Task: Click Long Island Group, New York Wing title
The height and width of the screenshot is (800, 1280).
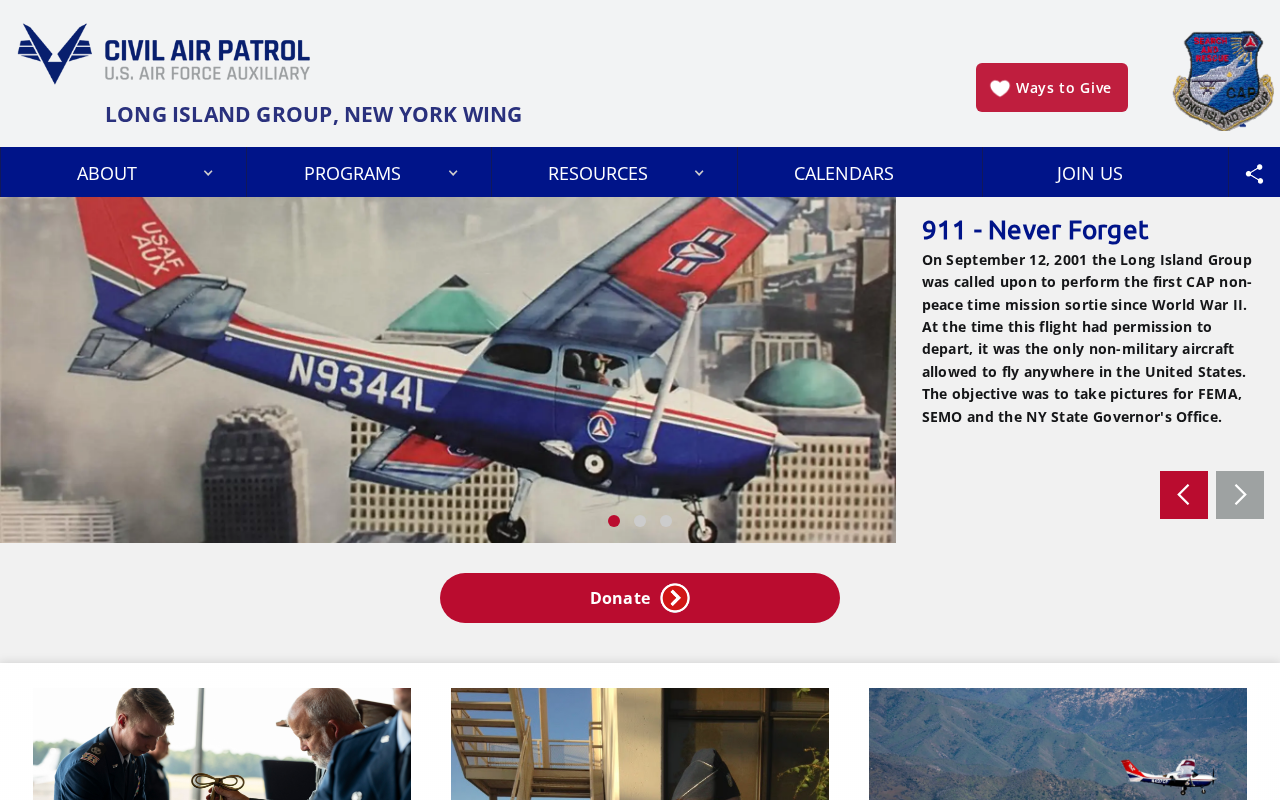Action: 313,114
